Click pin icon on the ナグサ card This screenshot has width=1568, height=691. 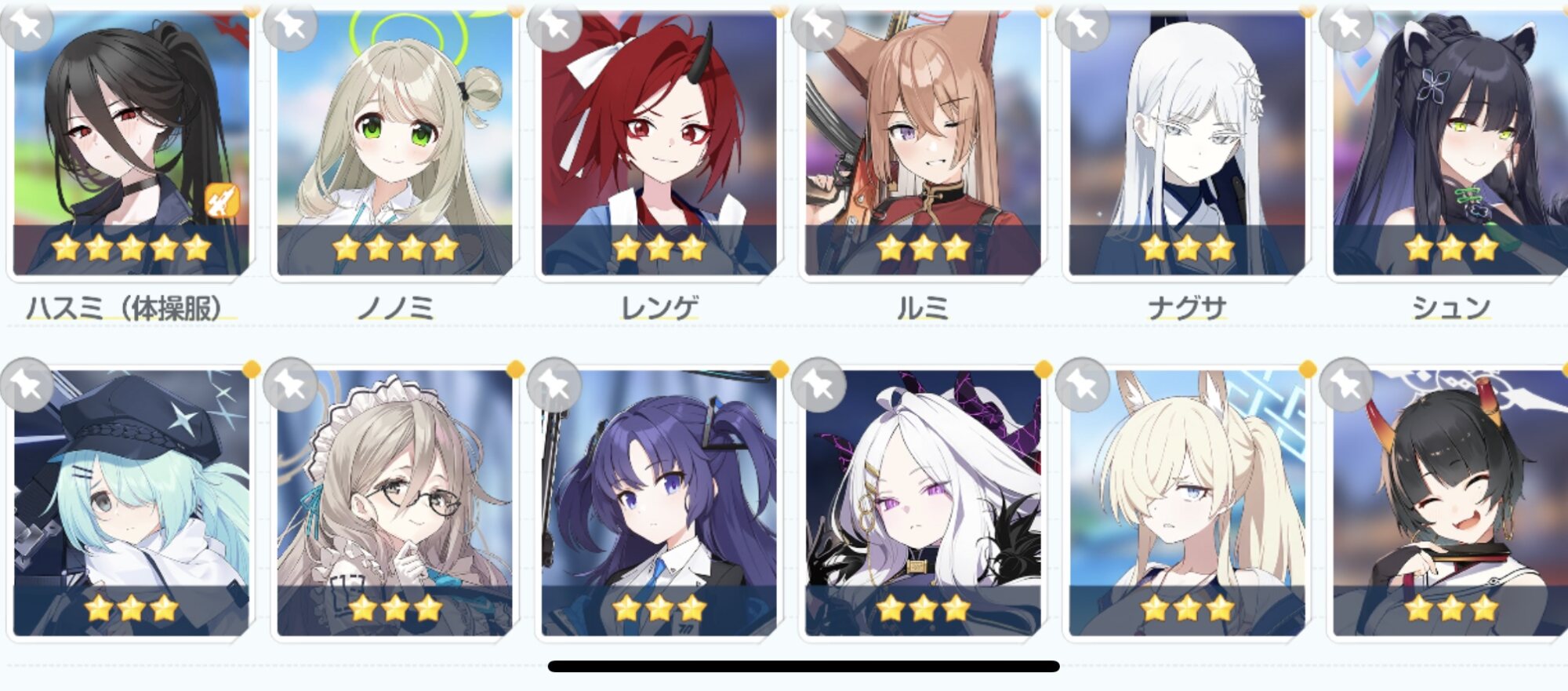(x=1083, y=25)
